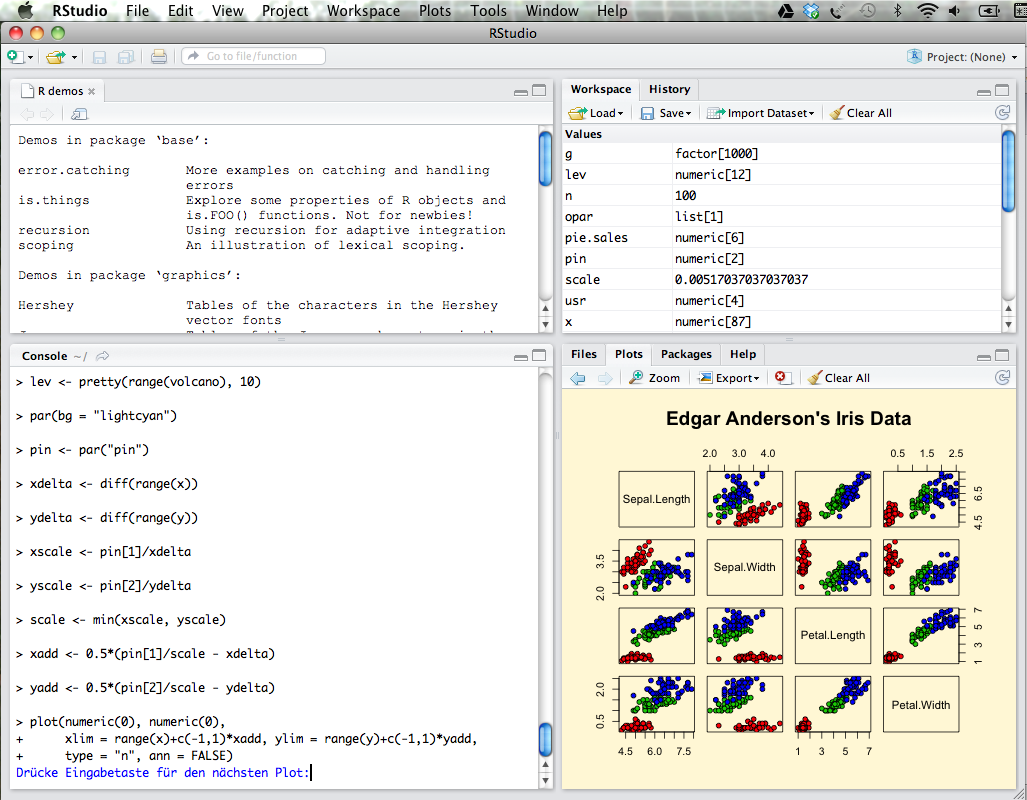Click the Wi-Fi status icon
Screen dimensions: 1027x800
click(927, 11)
